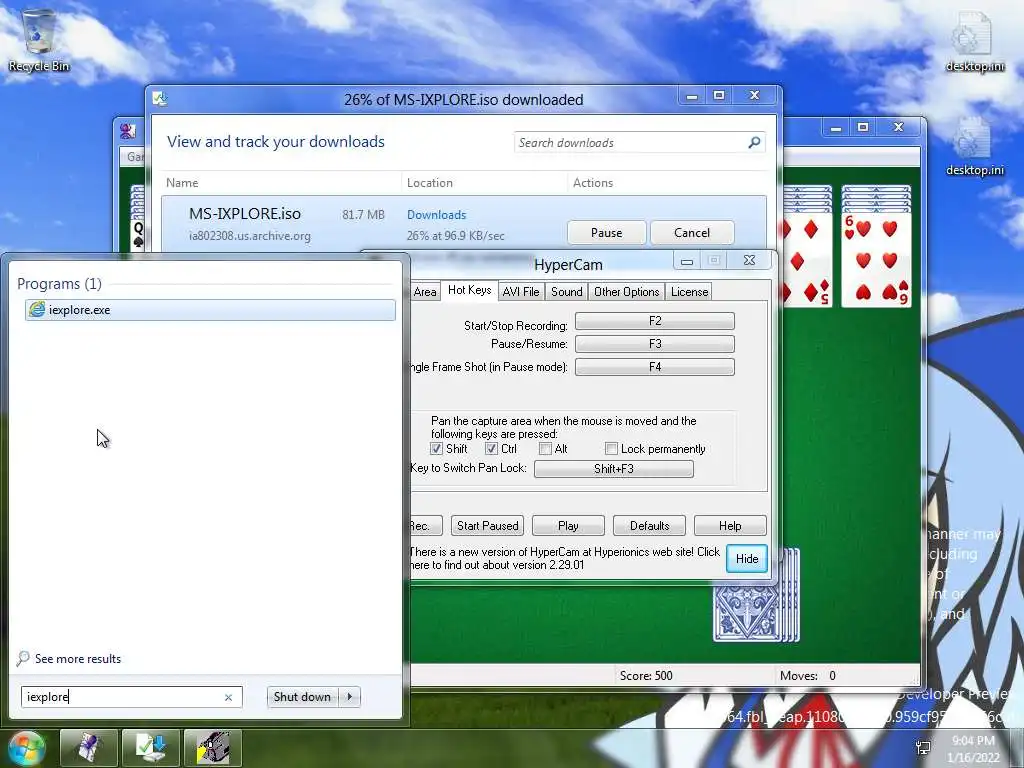
Task: Switch to the Screen Area tab
Action: 424,292
